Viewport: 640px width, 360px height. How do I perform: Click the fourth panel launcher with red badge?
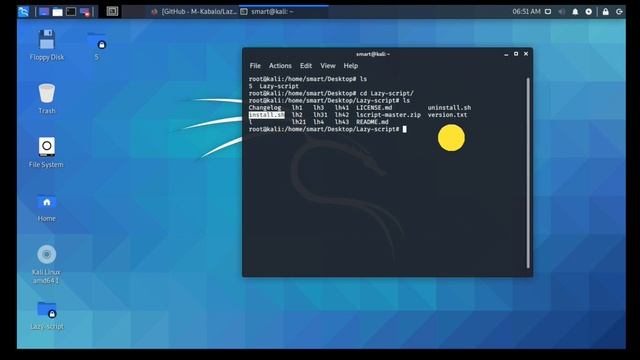[x=85, y=11]
